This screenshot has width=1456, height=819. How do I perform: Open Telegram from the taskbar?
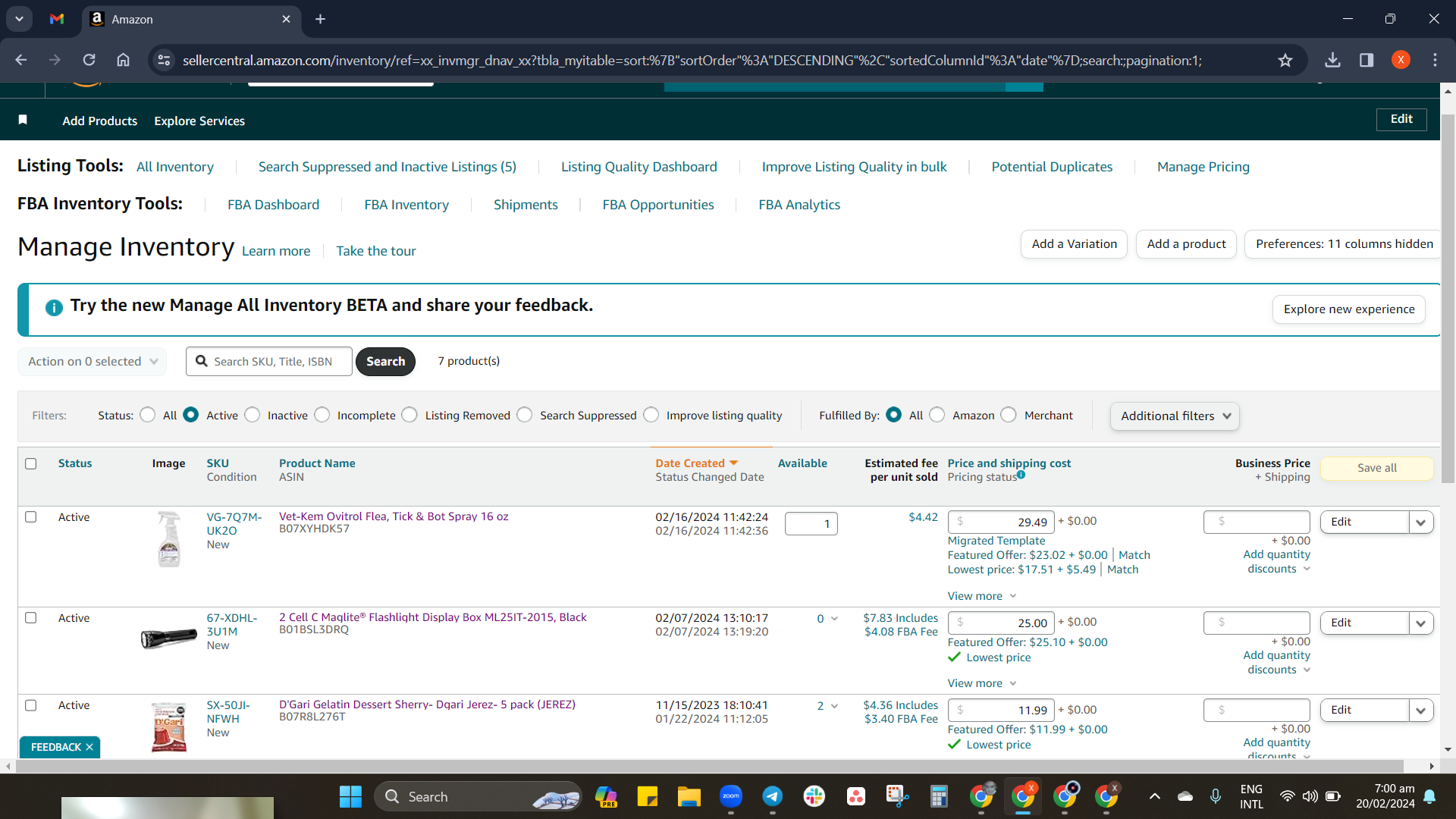click(773, 796)
